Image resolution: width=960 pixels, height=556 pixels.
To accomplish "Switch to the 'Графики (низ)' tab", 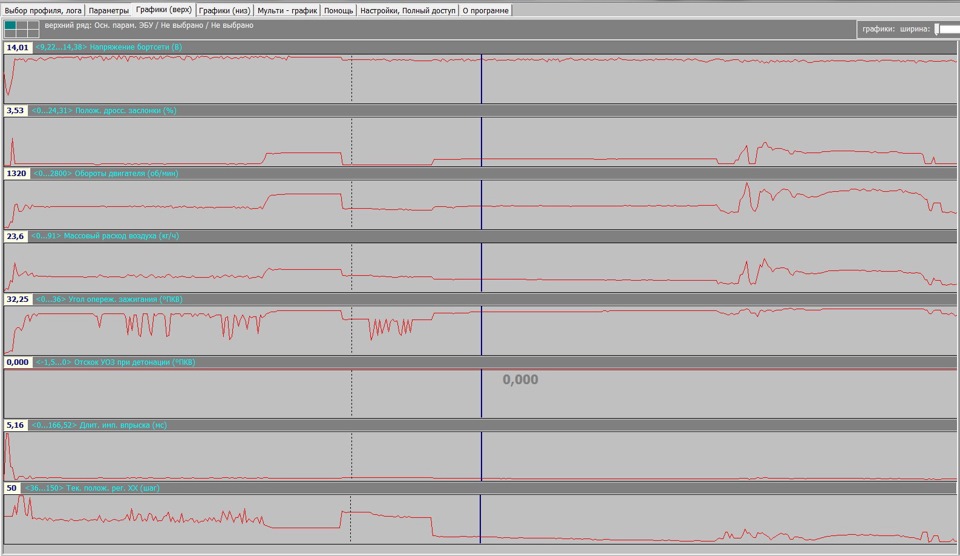I will click(223, 10).
